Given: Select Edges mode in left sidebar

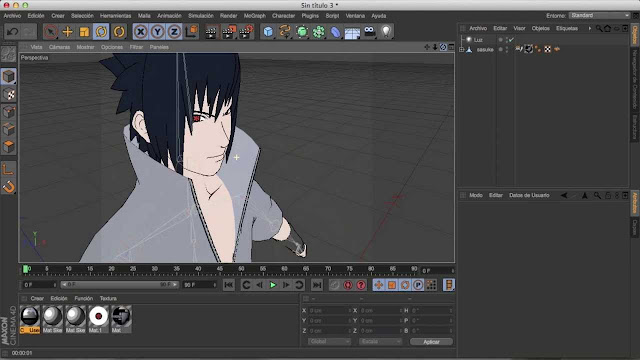Looking at the screenshot, I should pos(9,129).
